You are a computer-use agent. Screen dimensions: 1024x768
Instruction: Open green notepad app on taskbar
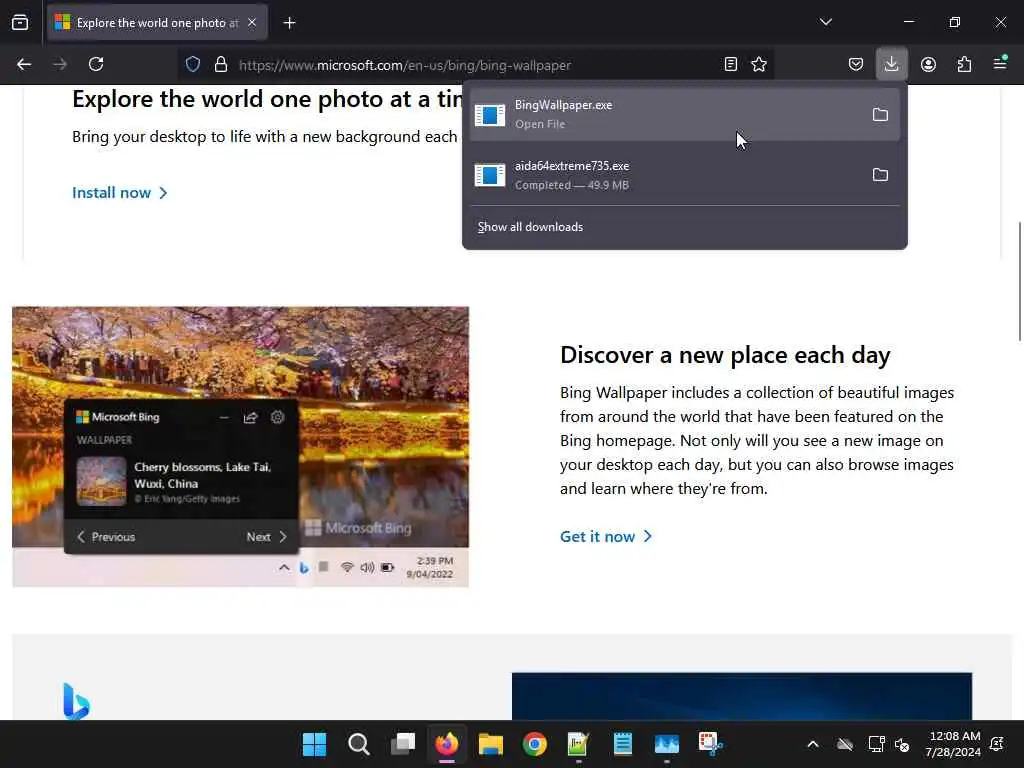pos(579,744)
